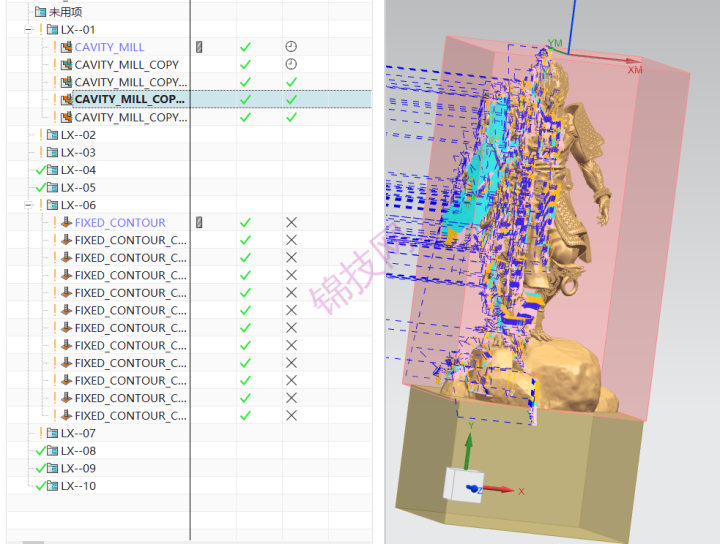720x544 pixels.
Task: Click the folder icon beside LX--03
Action: tap(52, 152)
